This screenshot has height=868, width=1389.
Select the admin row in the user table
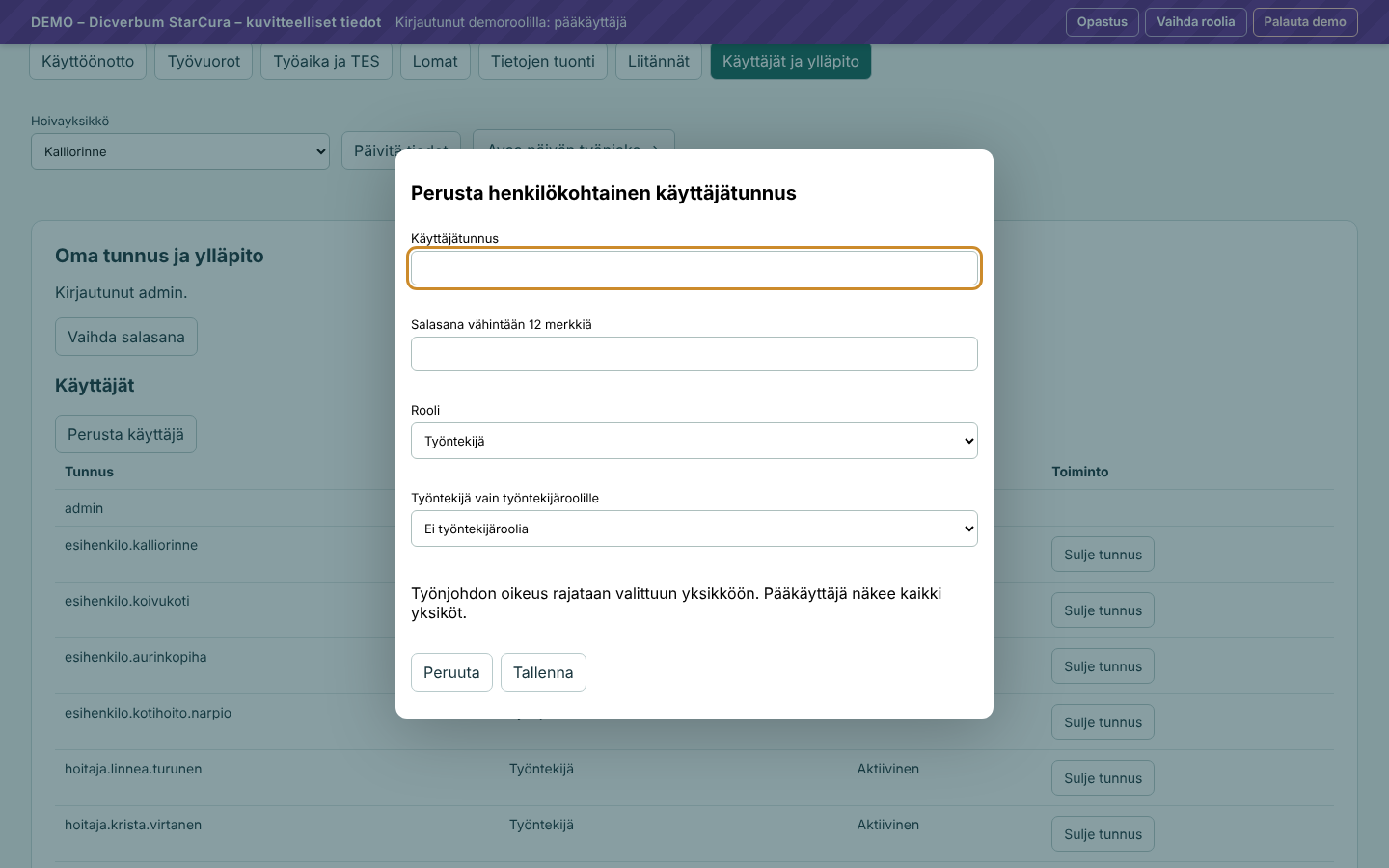[x=694, y=508]
